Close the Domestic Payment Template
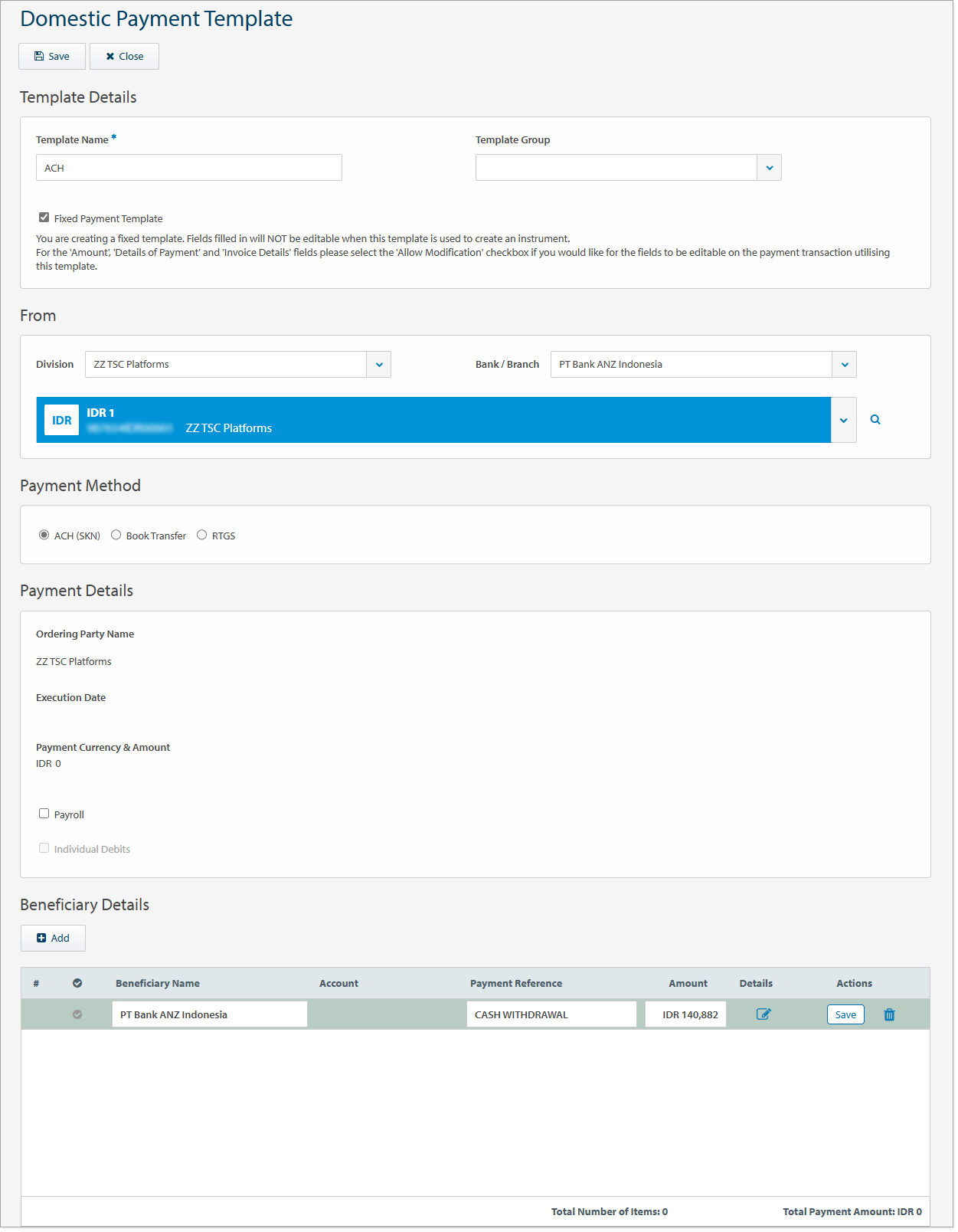958x1232 pixels. point(124,57)
